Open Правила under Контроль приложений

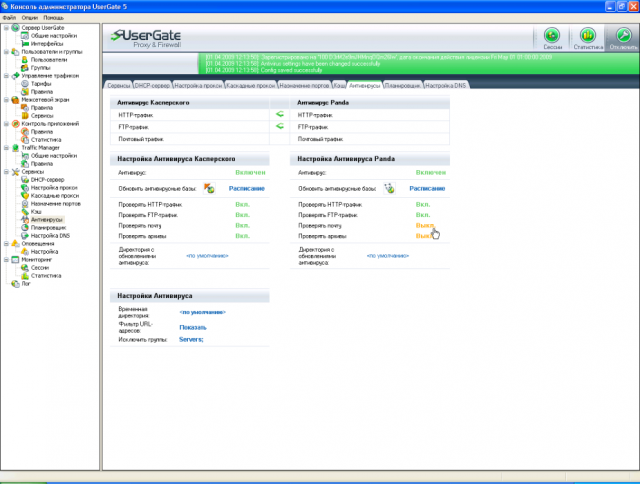[42, 132]
